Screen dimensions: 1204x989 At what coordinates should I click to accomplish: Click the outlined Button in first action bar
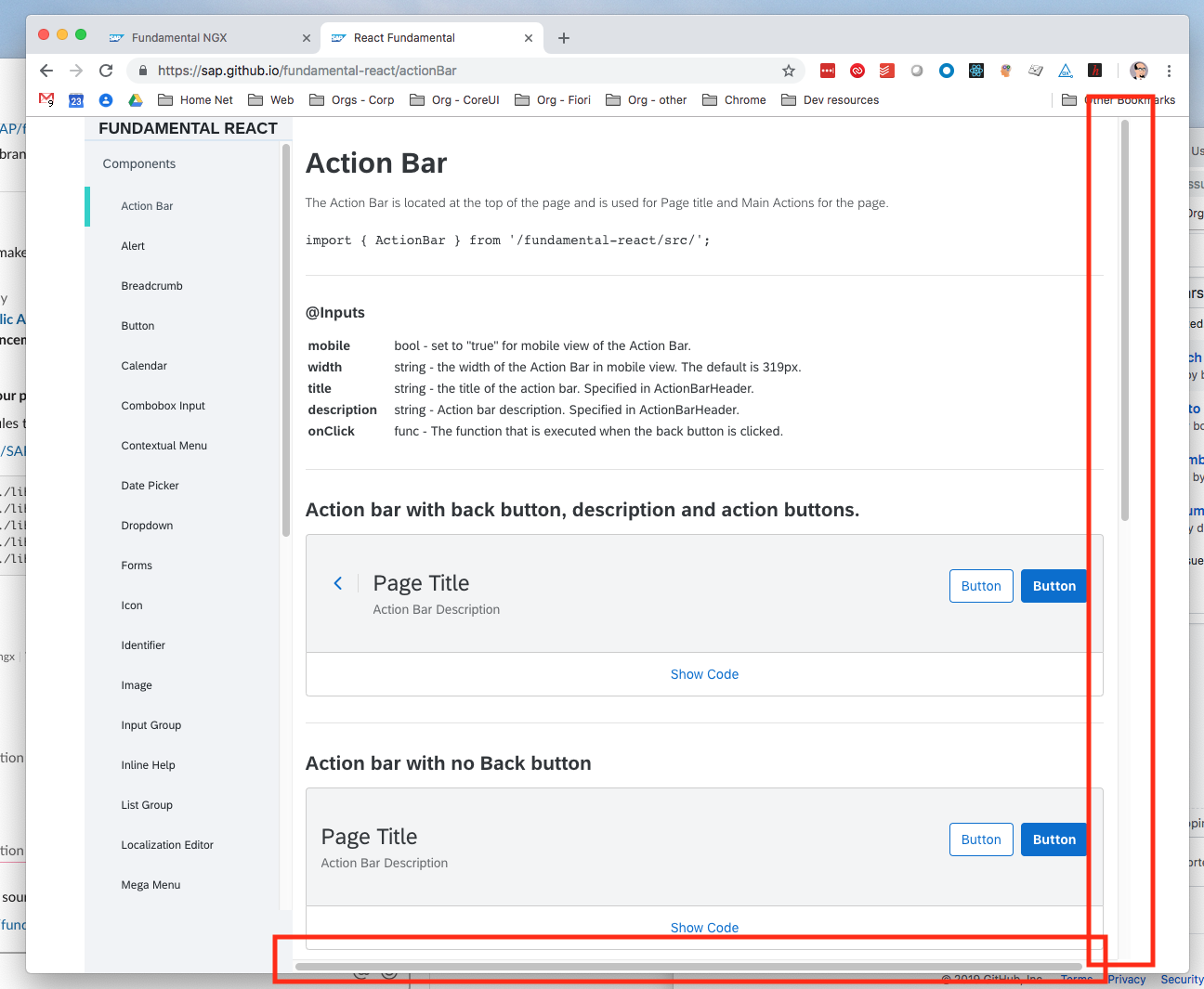click(981, 586)
